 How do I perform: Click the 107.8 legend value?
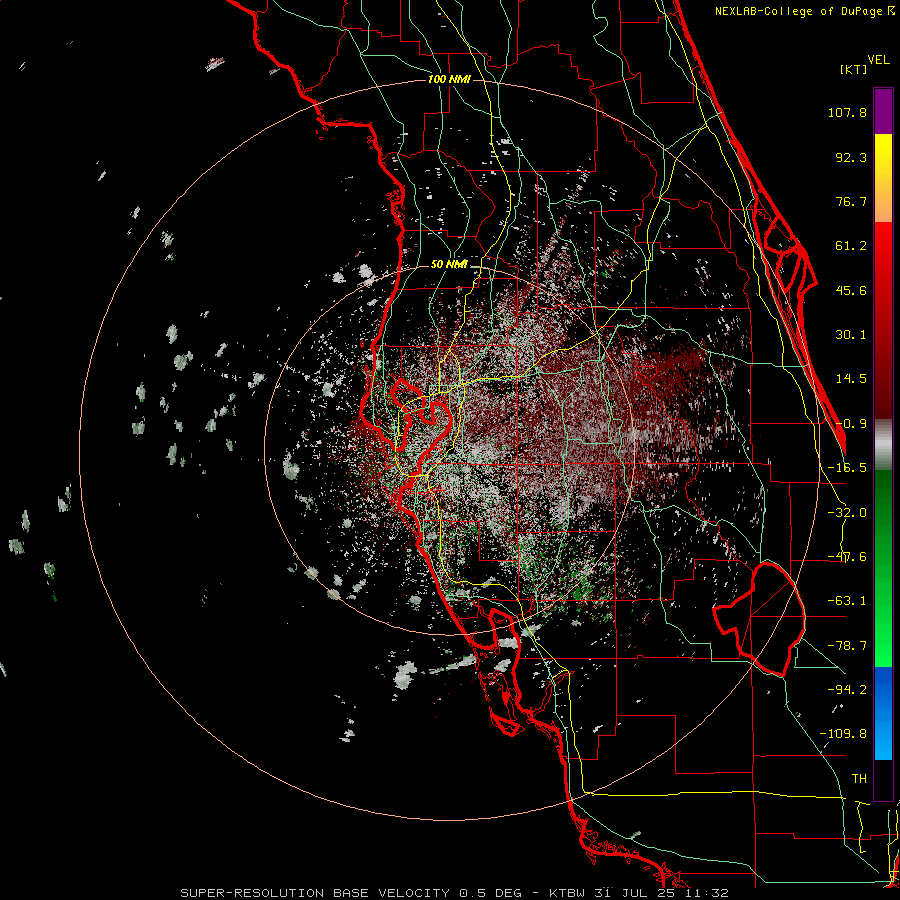(847, 112)
